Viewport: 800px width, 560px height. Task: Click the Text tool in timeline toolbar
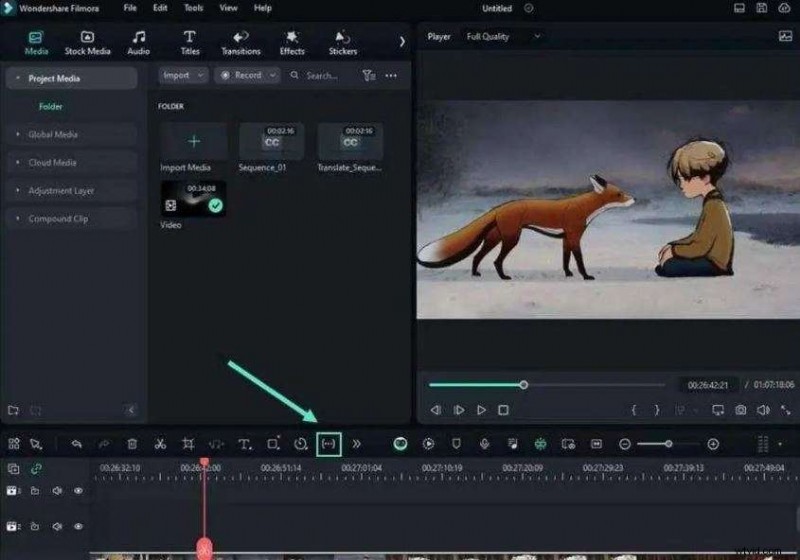tap(244, 443)
